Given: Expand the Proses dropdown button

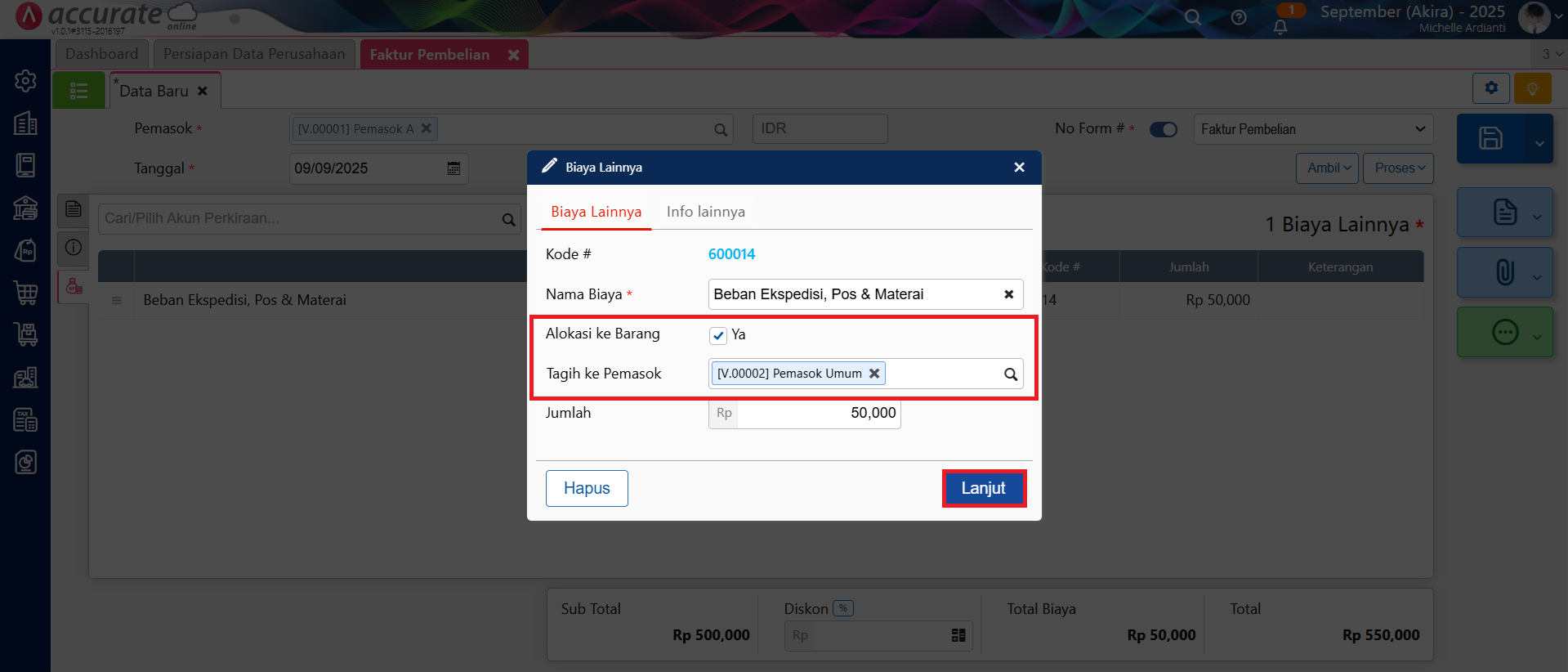Looking at the screenshot, I should tap(1398, 168).
